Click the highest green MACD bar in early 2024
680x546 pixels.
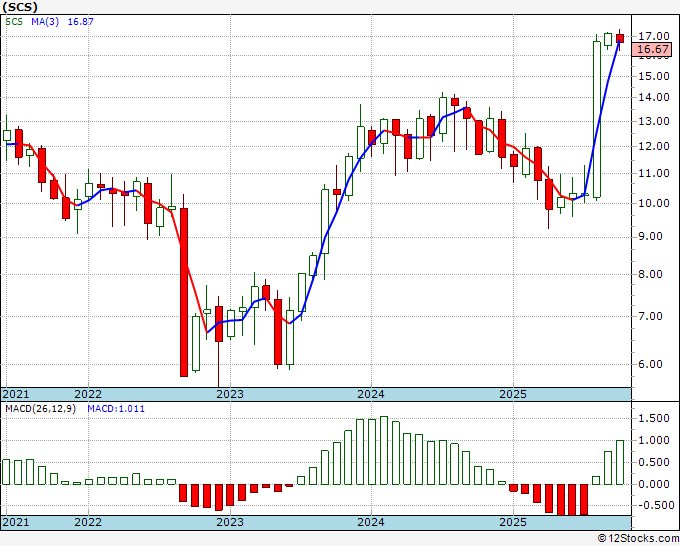(384, 451)
